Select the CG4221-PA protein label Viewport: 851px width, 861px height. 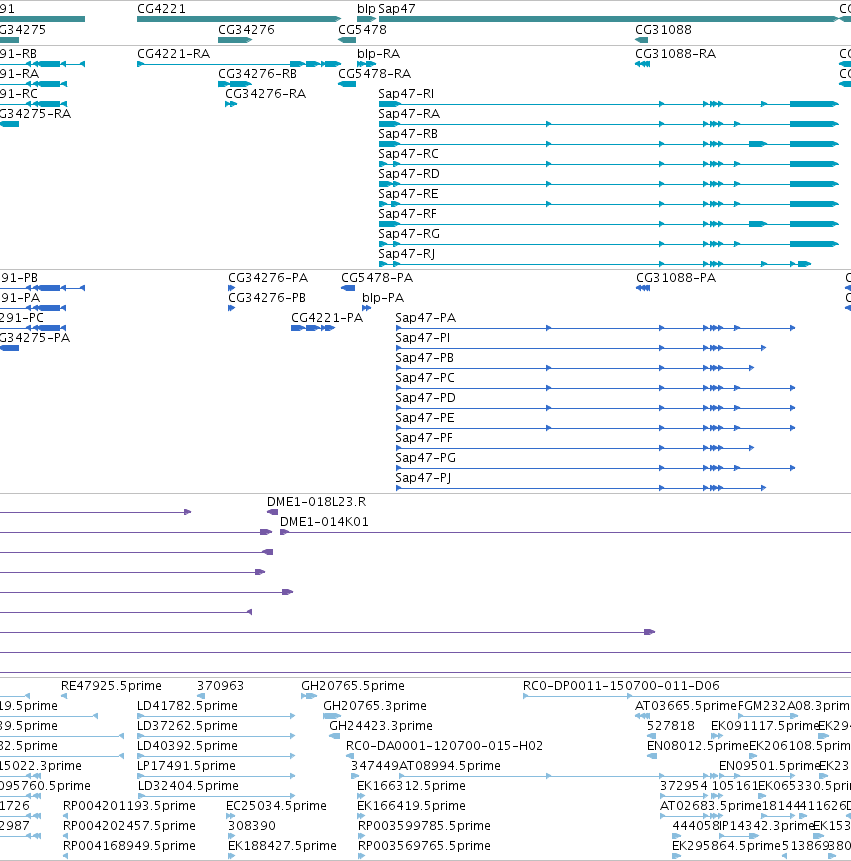(327, 318)
